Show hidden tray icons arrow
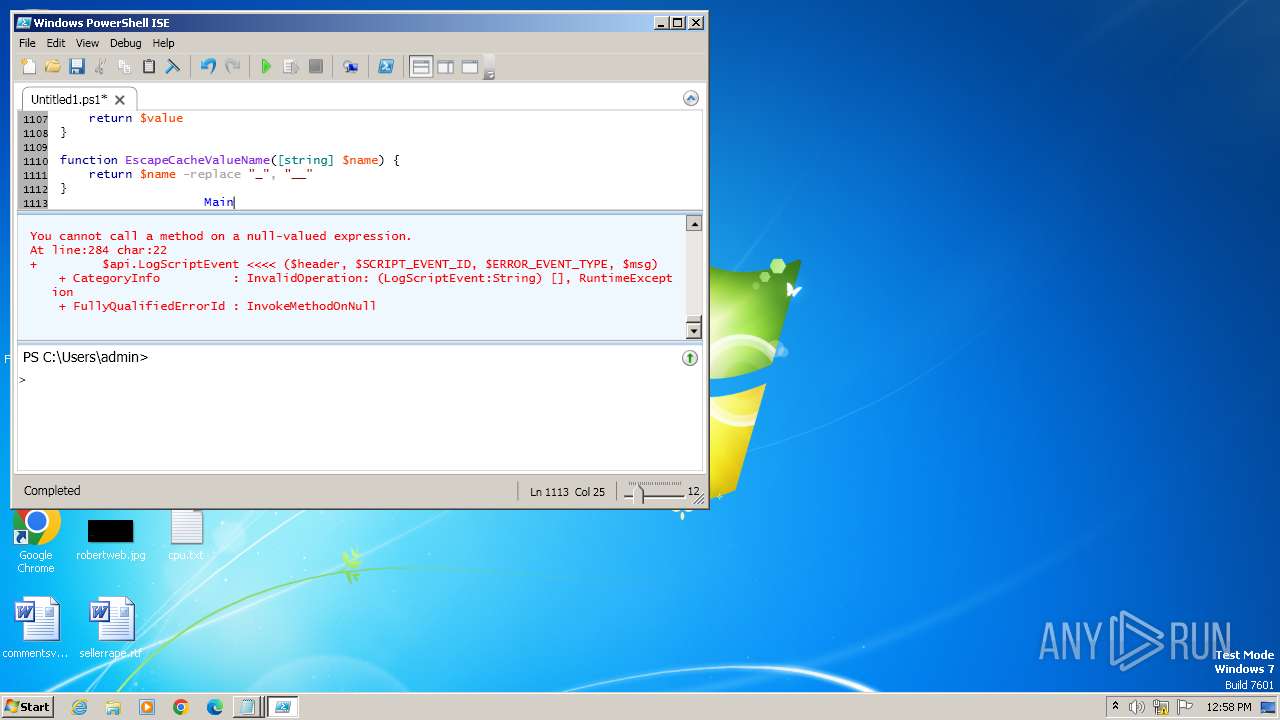The image size is (1280, 720). 1115,707
